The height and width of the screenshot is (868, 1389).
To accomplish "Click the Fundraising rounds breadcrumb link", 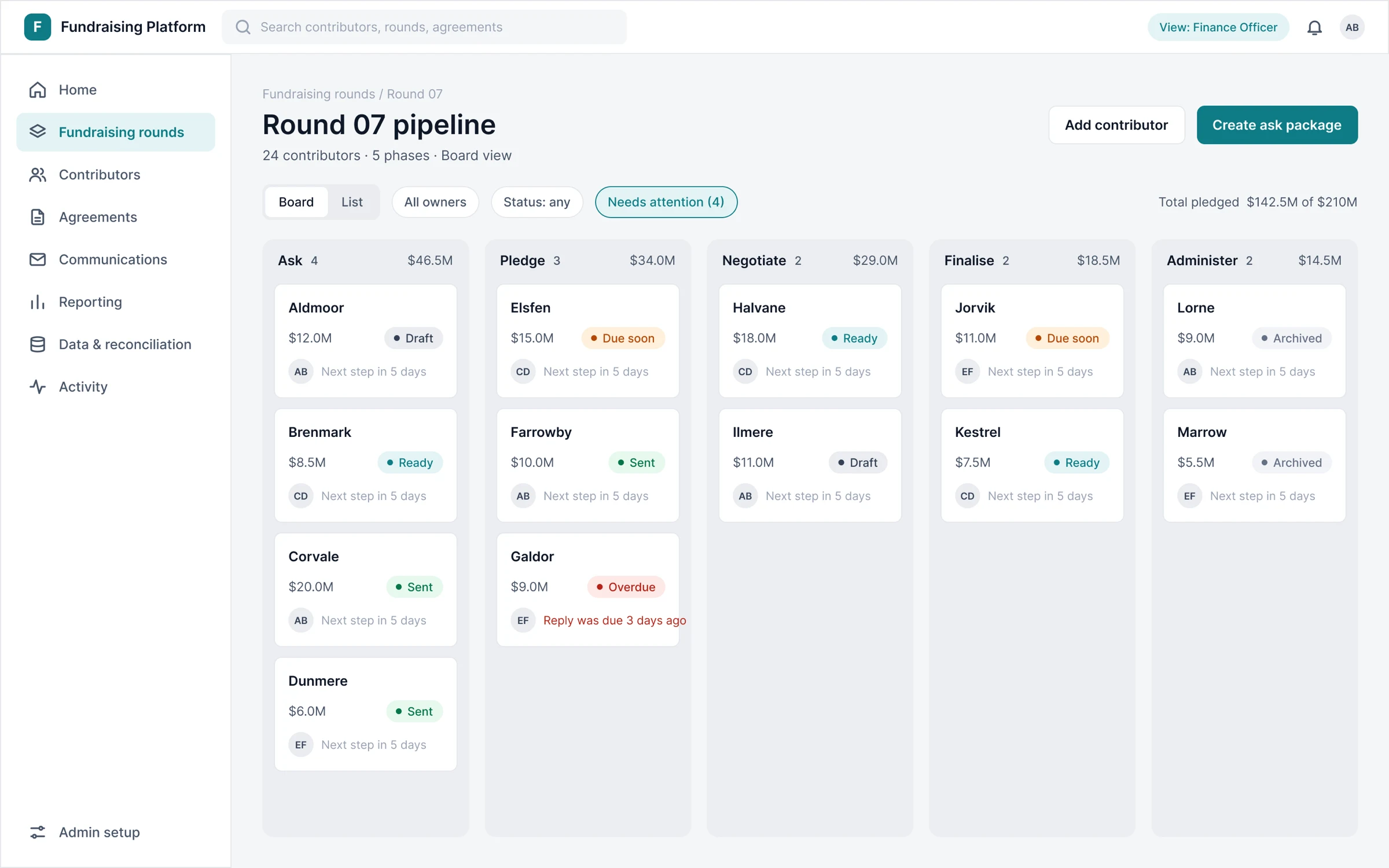I will [x=319, y=94].
